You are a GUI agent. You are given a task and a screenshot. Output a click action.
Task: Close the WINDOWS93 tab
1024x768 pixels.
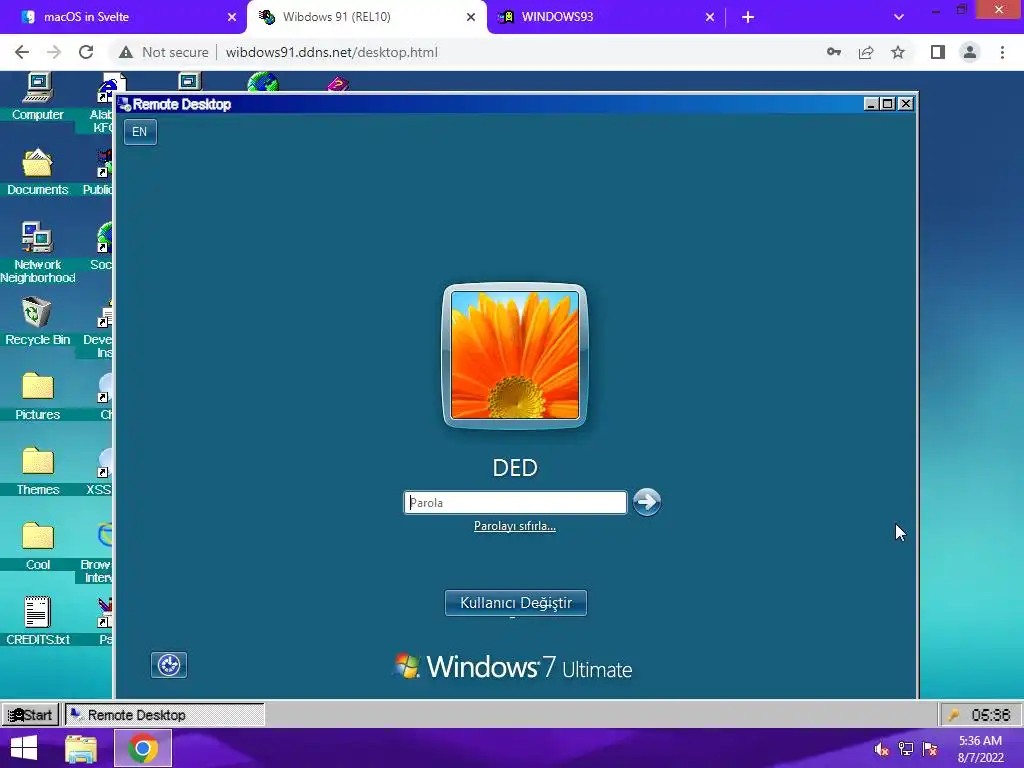tap(710, 17)
